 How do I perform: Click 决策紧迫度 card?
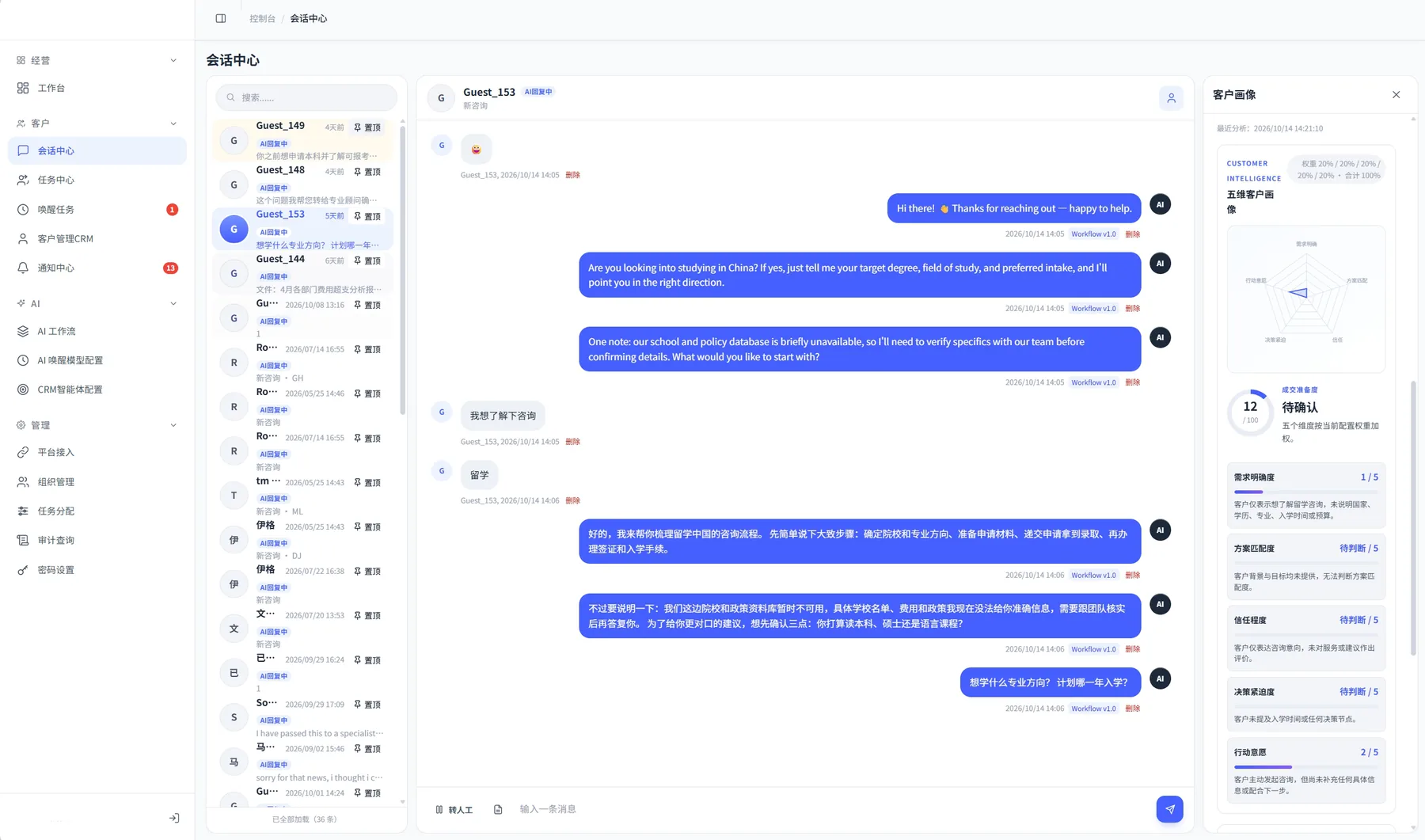click(x=1305, y=704)
